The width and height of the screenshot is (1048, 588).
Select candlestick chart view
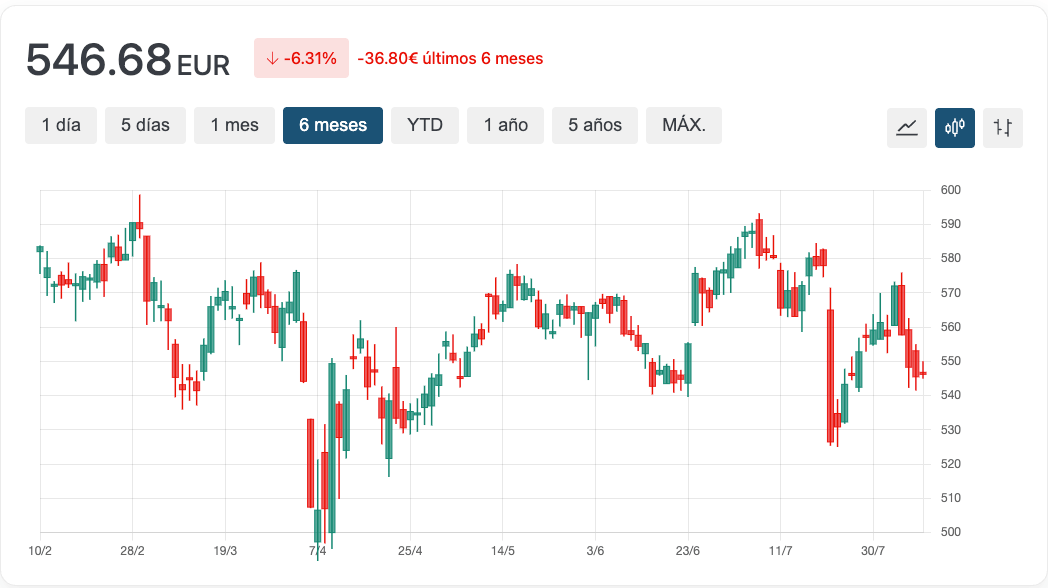(954, 127)
